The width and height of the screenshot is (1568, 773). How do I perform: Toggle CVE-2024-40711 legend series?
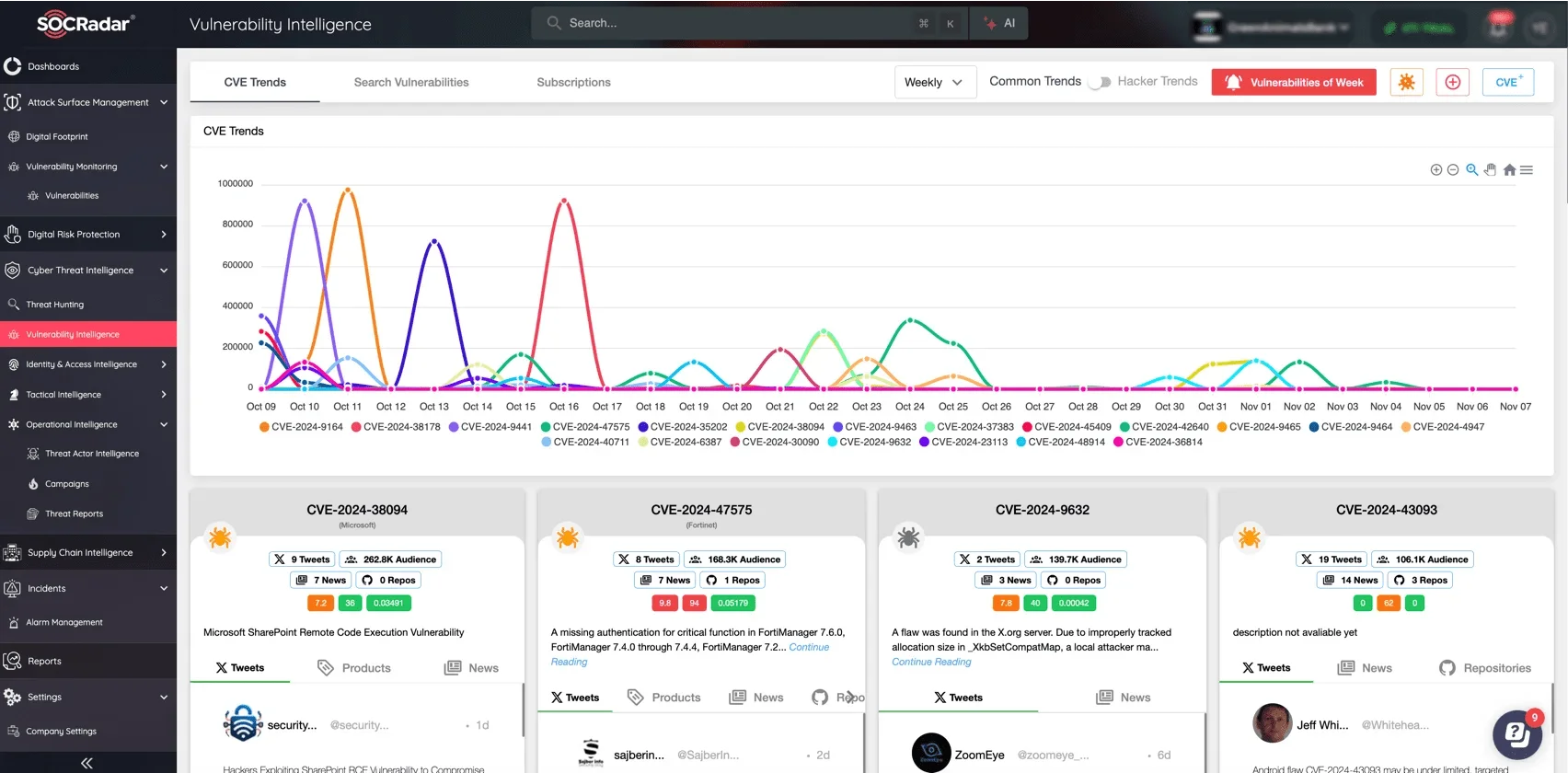[586, 442]
